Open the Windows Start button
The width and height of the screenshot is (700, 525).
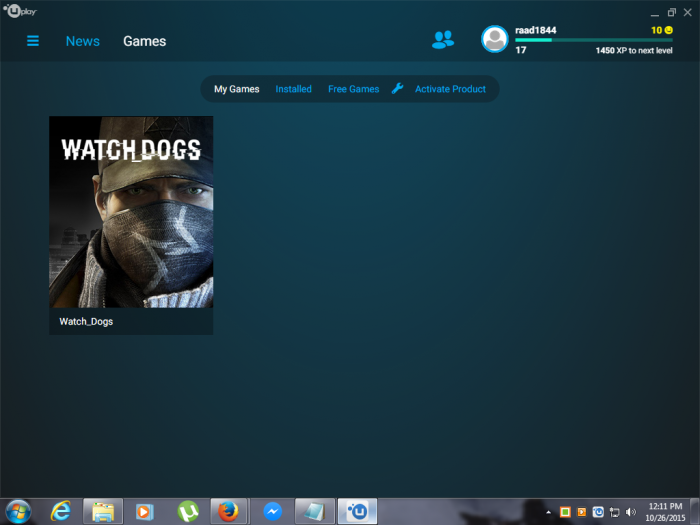[x=18, y=512]
